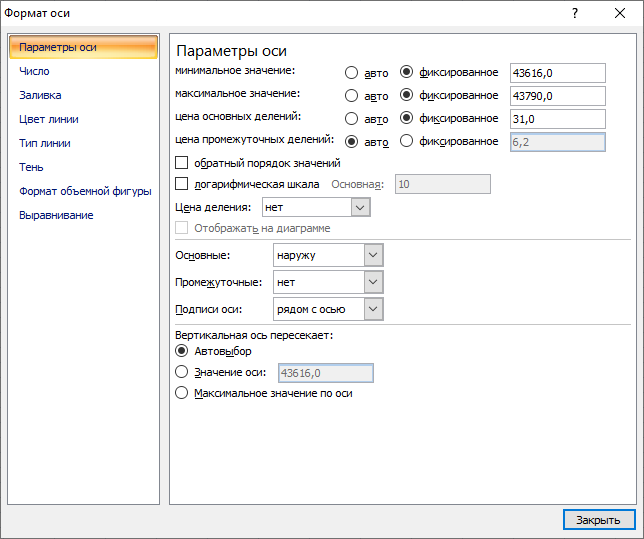Click the maximum value field 43790,0
The height and width of the screenshot is (539, 644).
557,96
